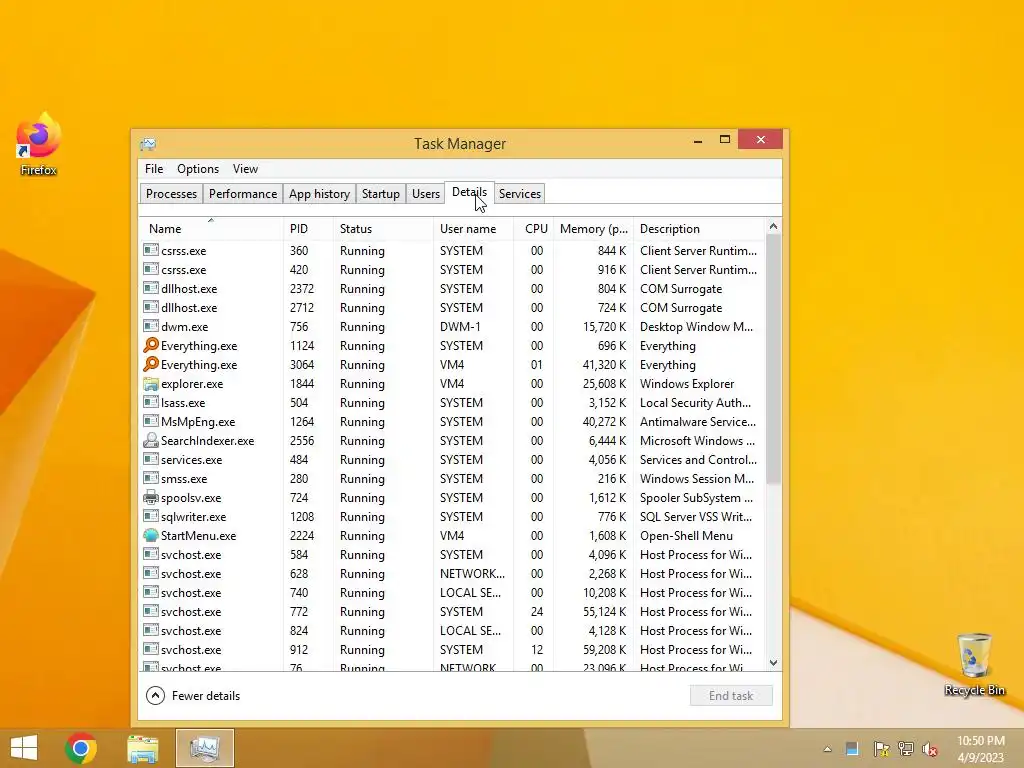Switch to the Performance tab
1024x768 pixels.
243,194
